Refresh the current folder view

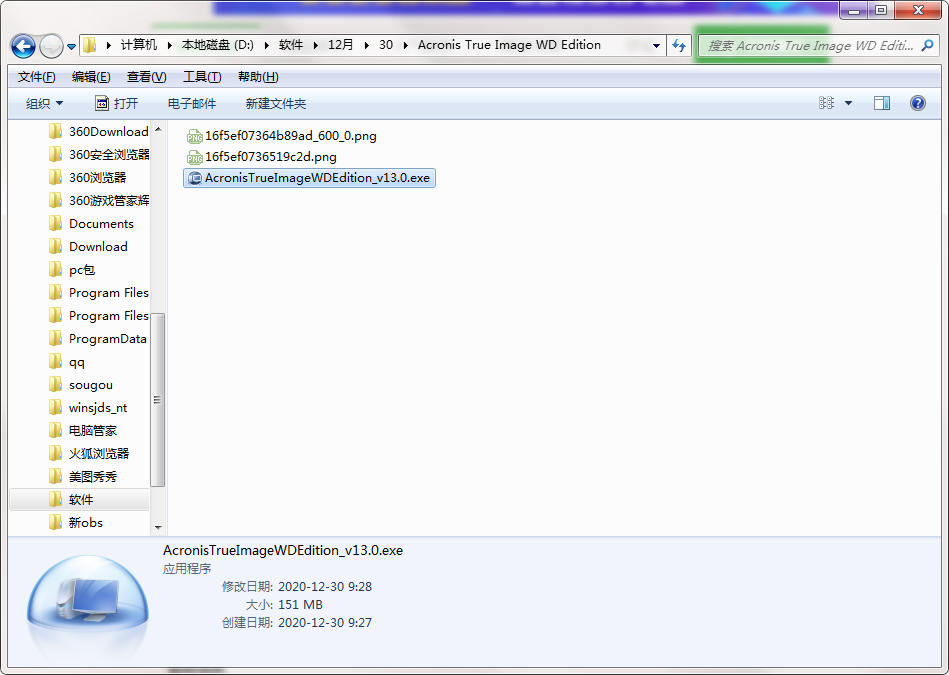pyautogui.click(x=679, y=45)
